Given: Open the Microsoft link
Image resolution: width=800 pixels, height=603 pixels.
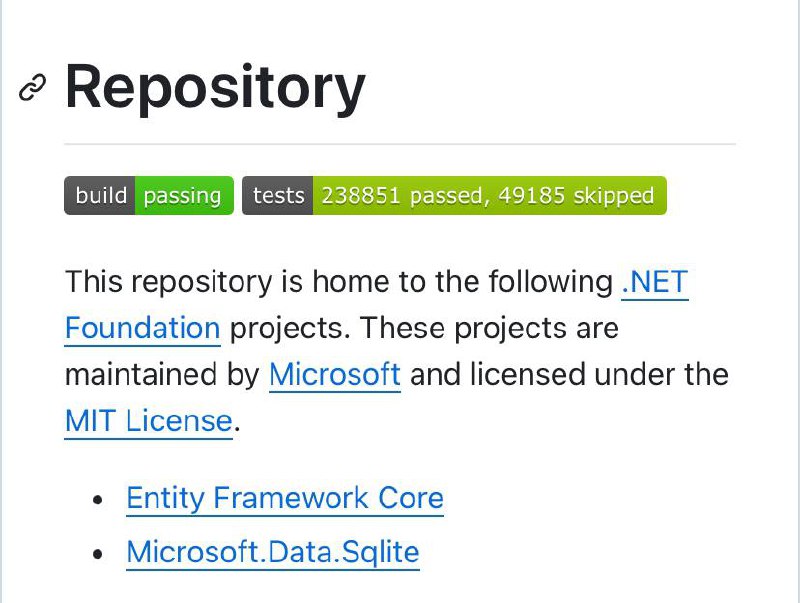Looking at the screenshot, I should tap(335, 374).
